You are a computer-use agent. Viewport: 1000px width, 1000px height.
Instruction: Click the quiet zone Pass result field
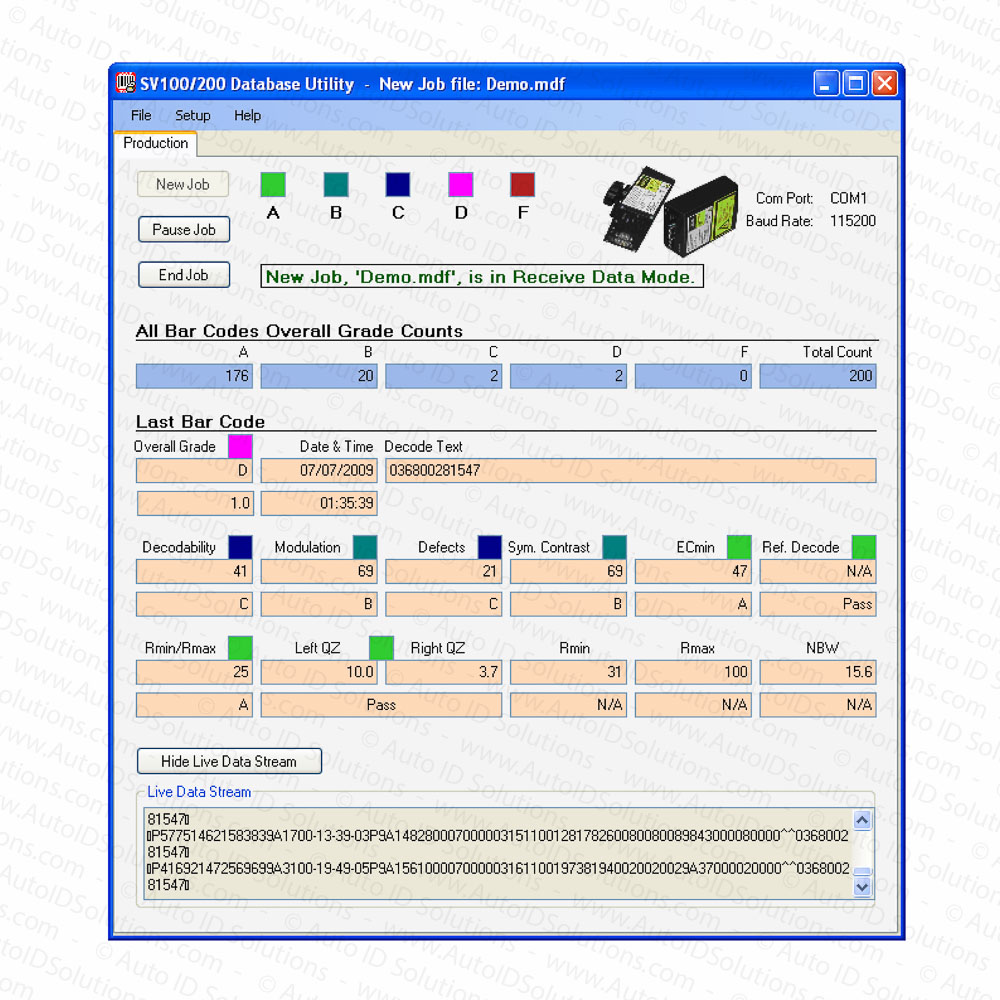(381, 705)
